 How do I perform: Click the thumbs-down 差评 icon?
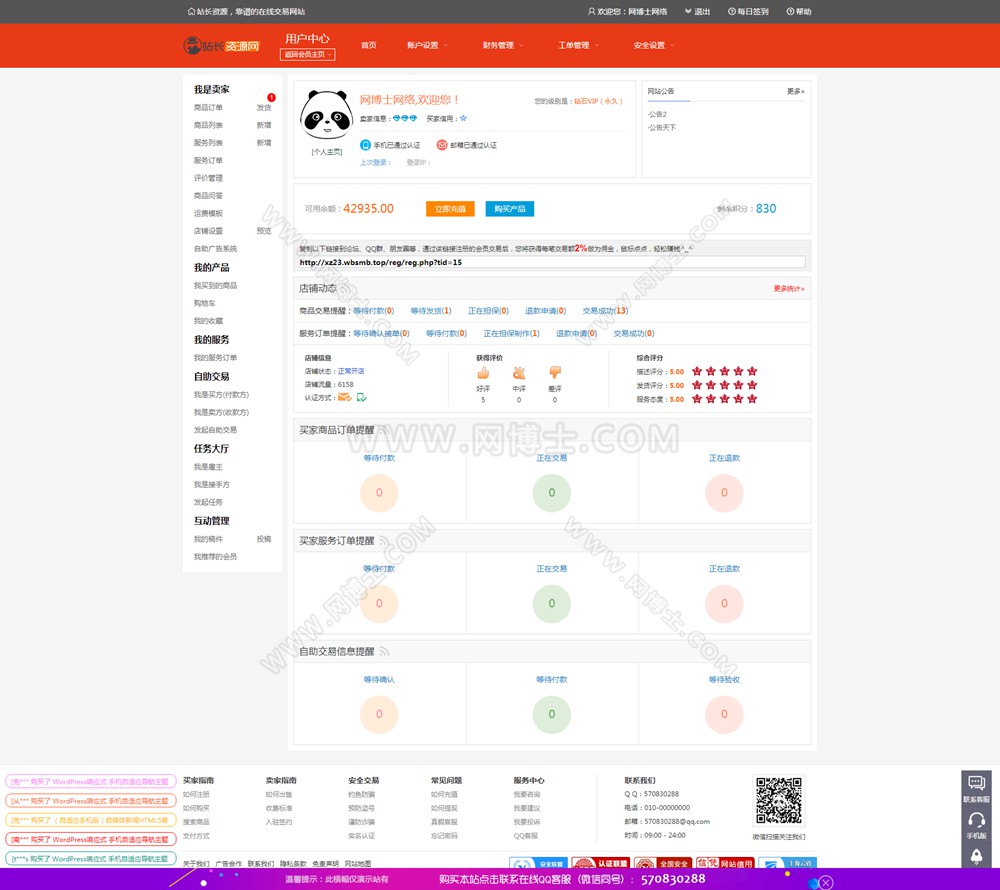pos(555,372)
